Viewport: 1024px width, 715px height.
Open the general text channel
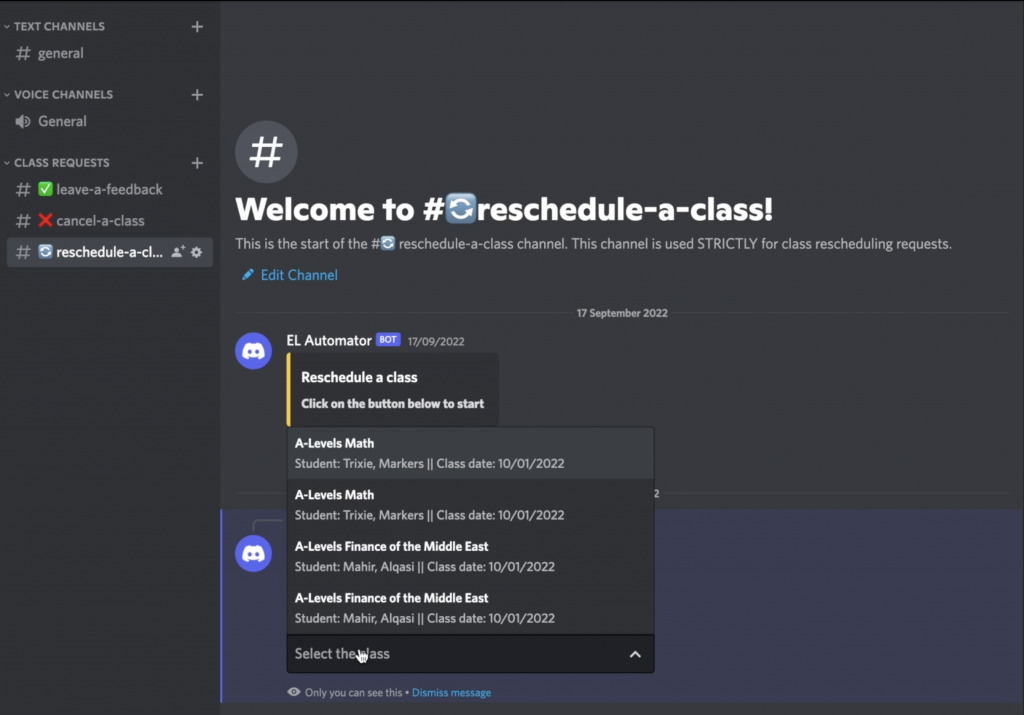tap(60, 53)
